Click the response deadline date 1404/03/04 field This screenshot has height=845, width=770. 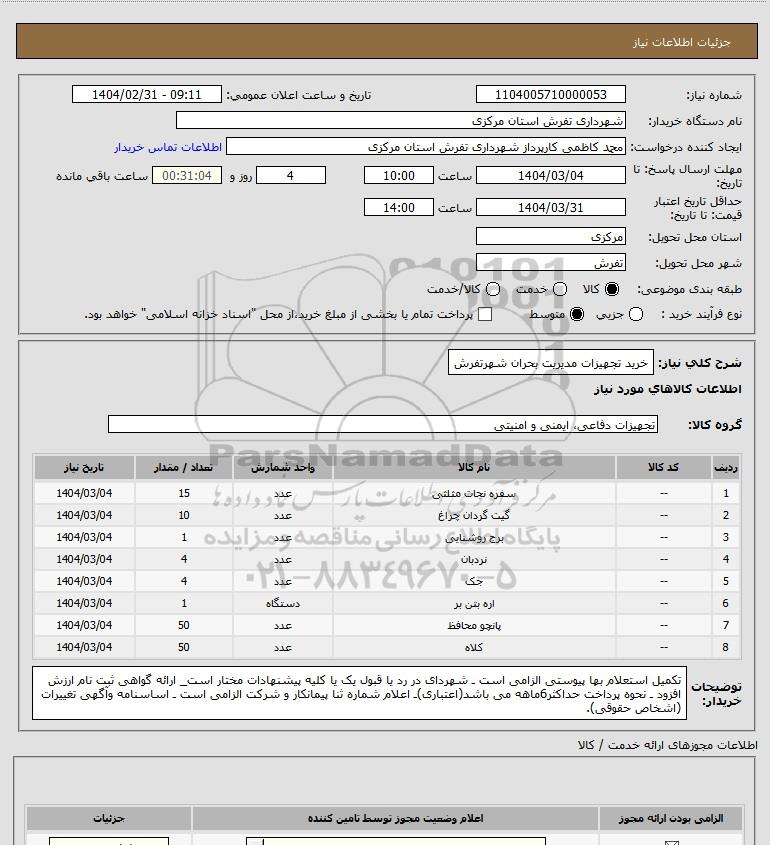551,175
